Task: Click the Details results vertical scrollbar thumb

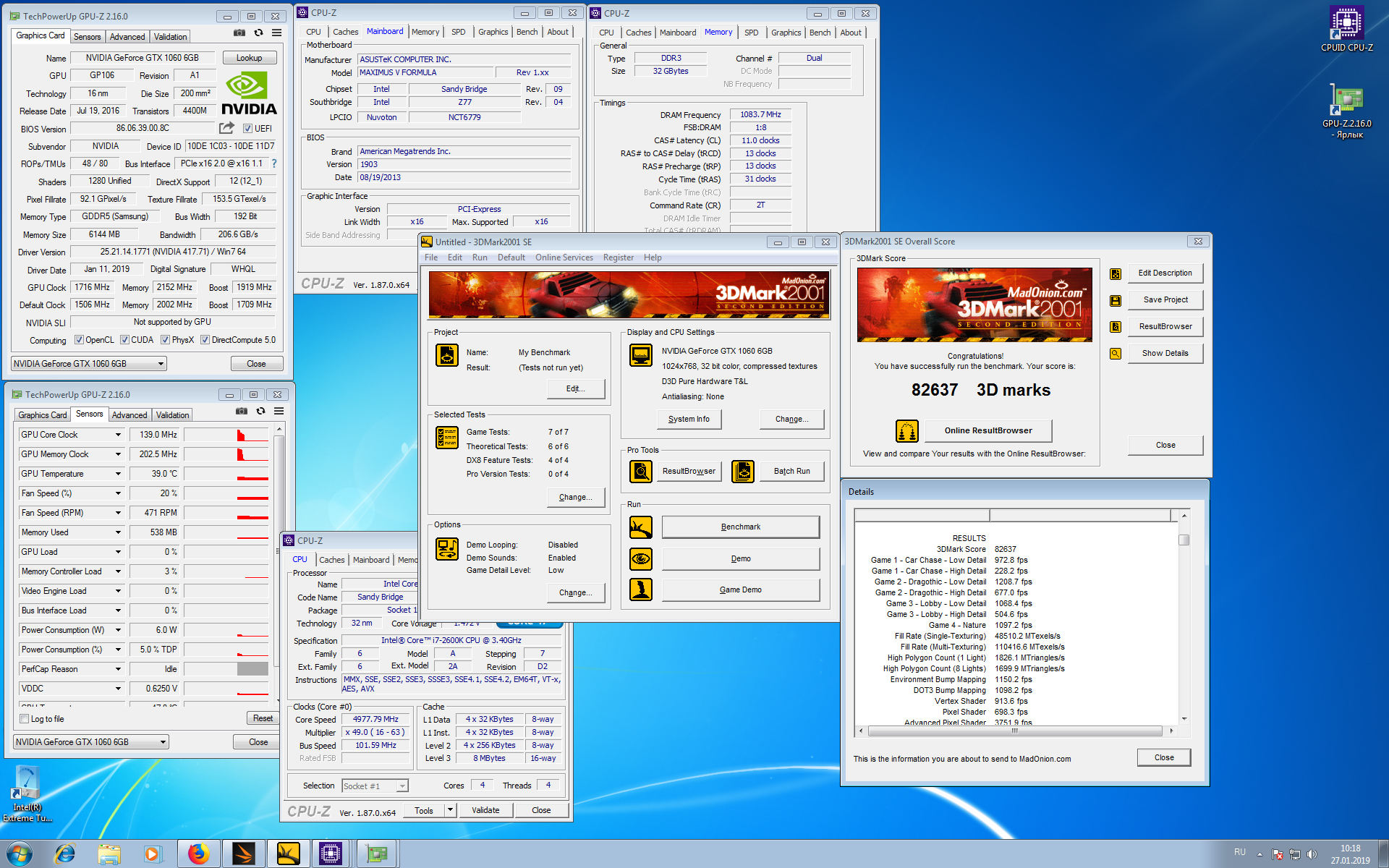Action: click(x=1184, y=540)
